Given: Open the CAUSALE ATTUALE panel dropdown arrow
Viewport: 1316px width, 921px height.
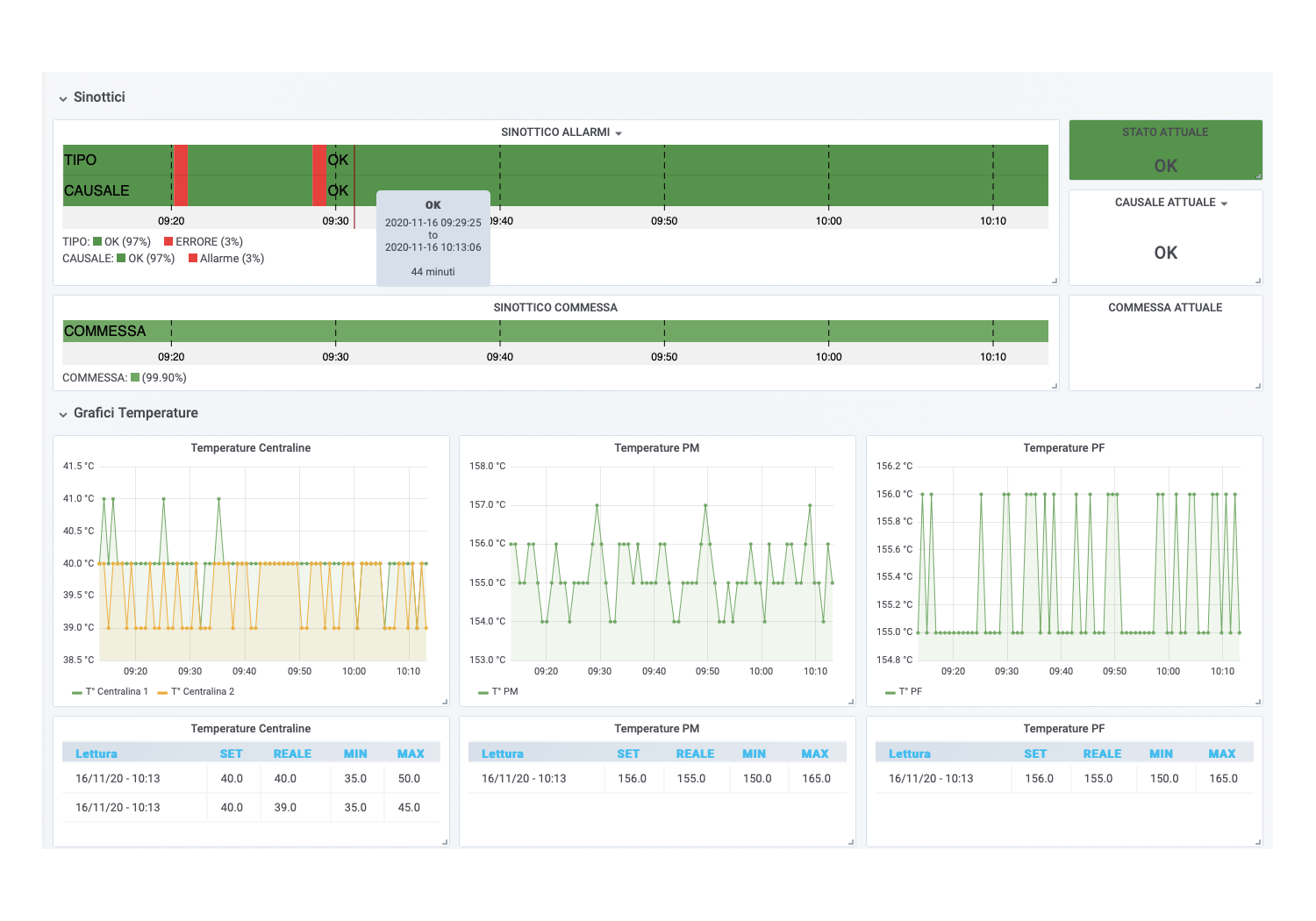Looking at the screenshot, I should point(1224,203).
